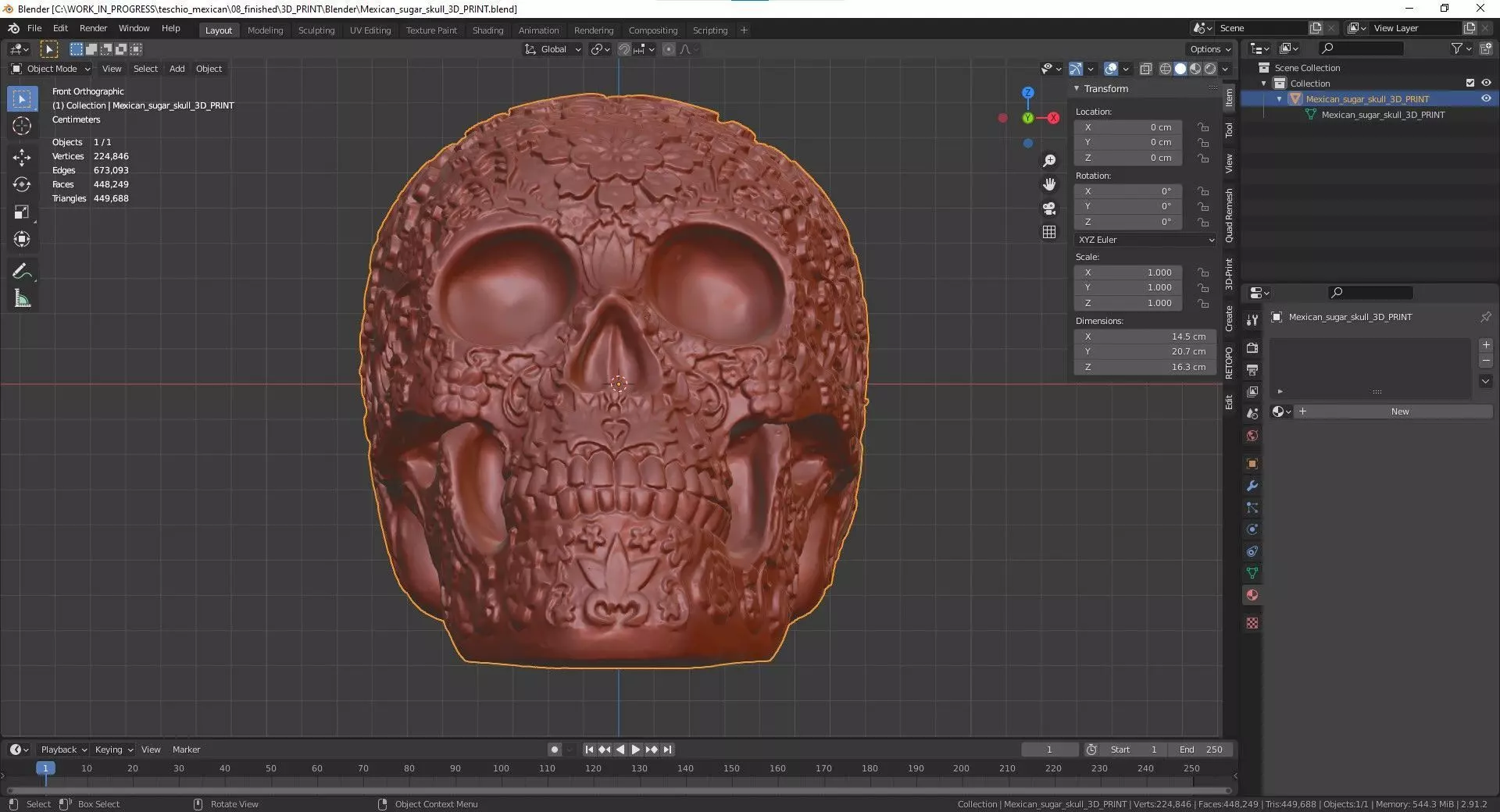Click the New material button
1500x812 pixels.
pos(1399,411)
